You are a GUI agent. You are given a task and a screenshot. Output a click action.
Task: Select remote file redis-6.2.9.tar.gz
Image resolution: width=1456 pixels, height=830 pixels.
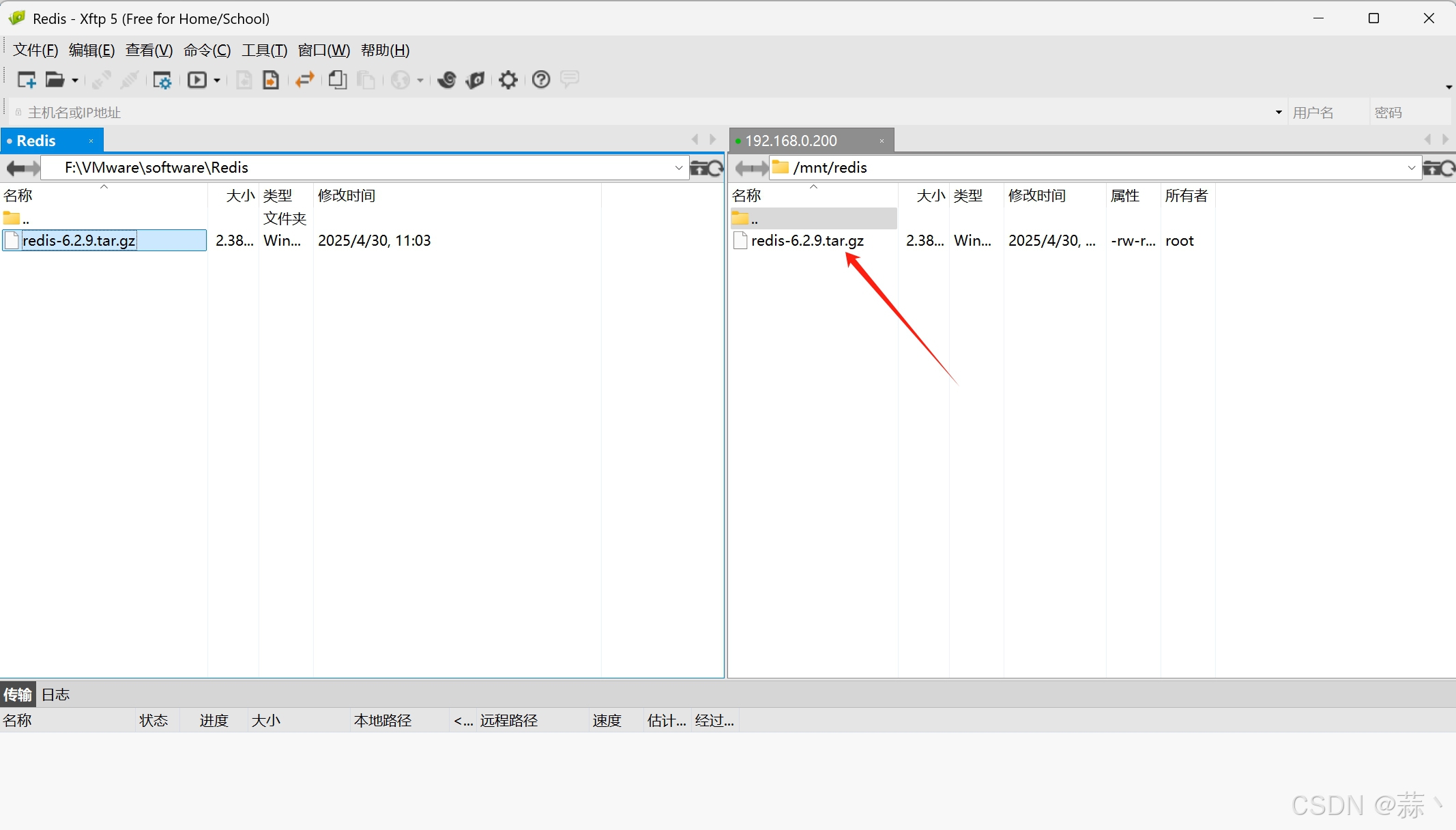click(807, 241)
